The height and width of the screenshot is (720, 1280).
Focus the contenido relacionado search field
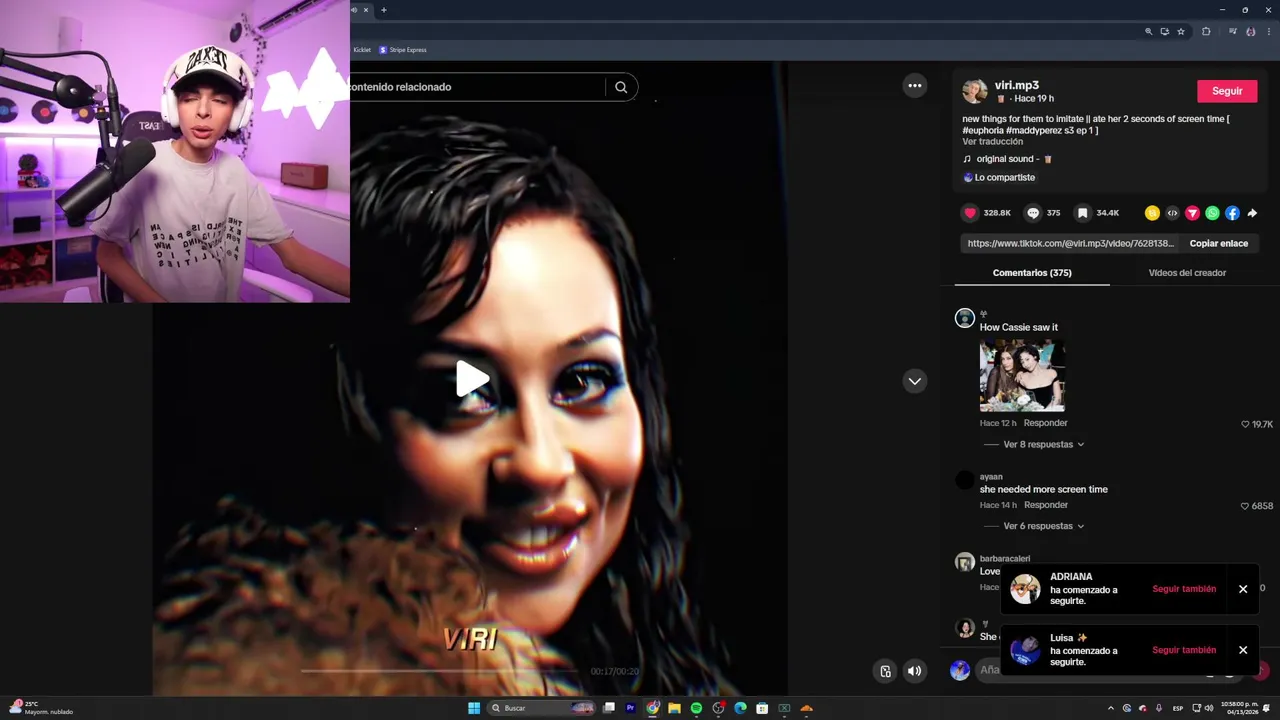[475, 87]
